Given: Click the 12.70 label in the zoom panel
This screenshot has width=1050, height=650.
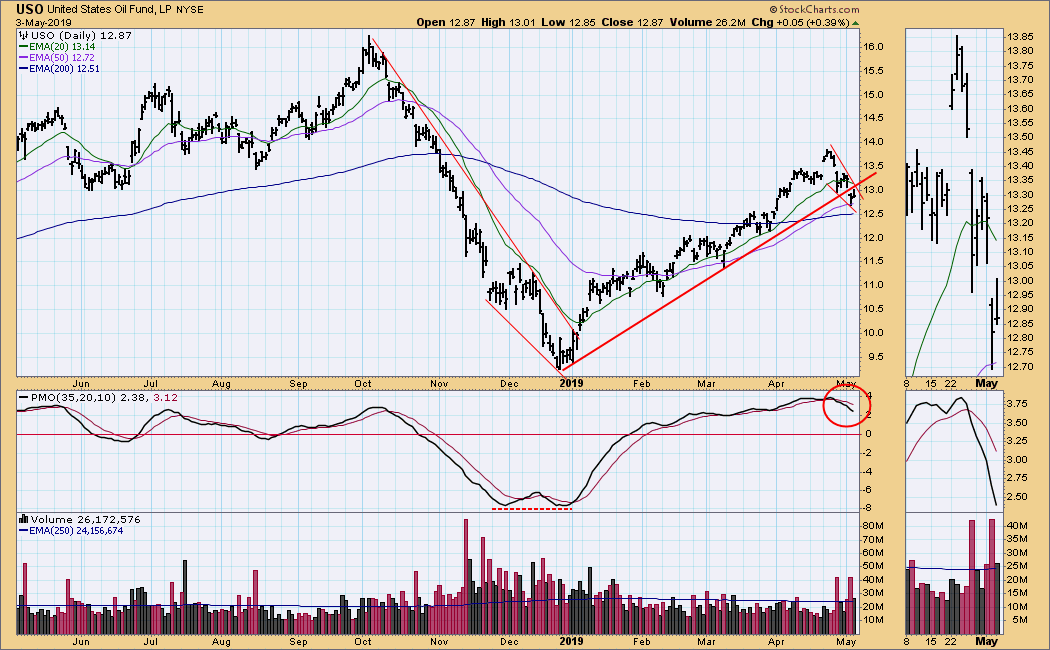Looking at the screenshot, I should (x=1019, y=366).
